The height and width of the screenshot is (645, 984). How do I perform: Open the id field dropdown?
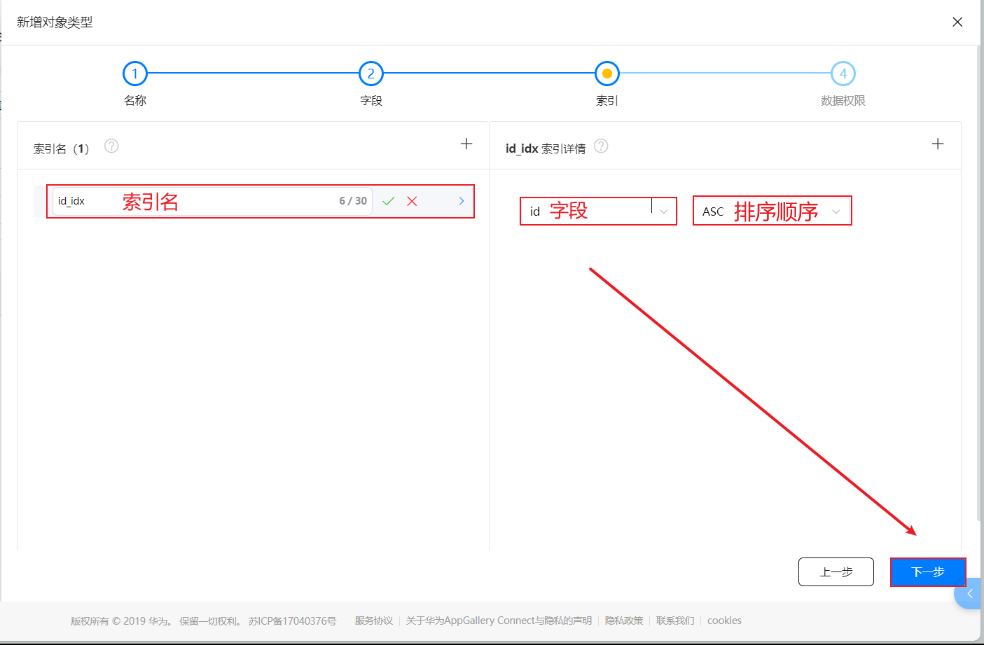tap(598, 211)
